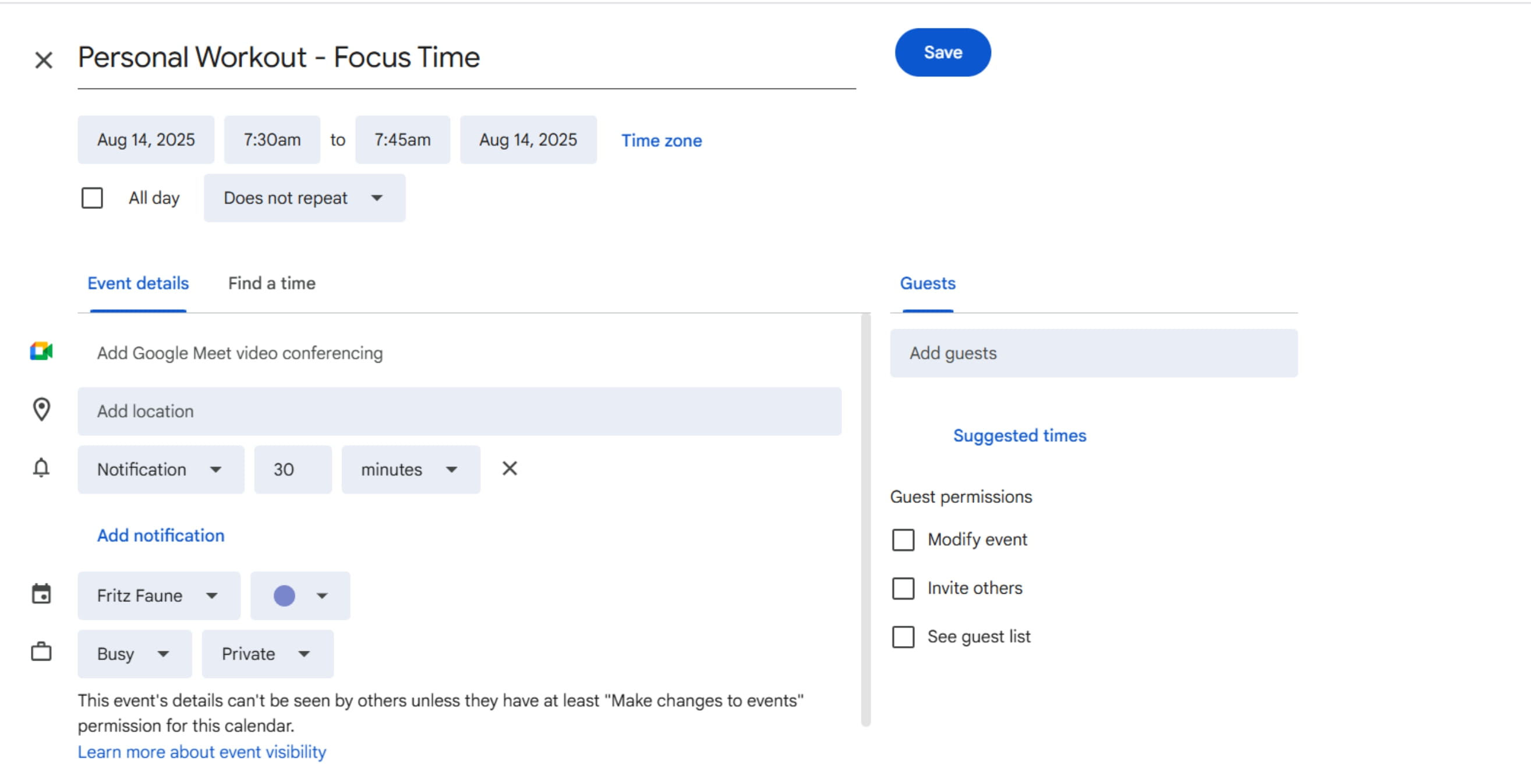1531x784 pixels.
Task: Click the briefcase availability icon
Action: (x=41, y=652)
